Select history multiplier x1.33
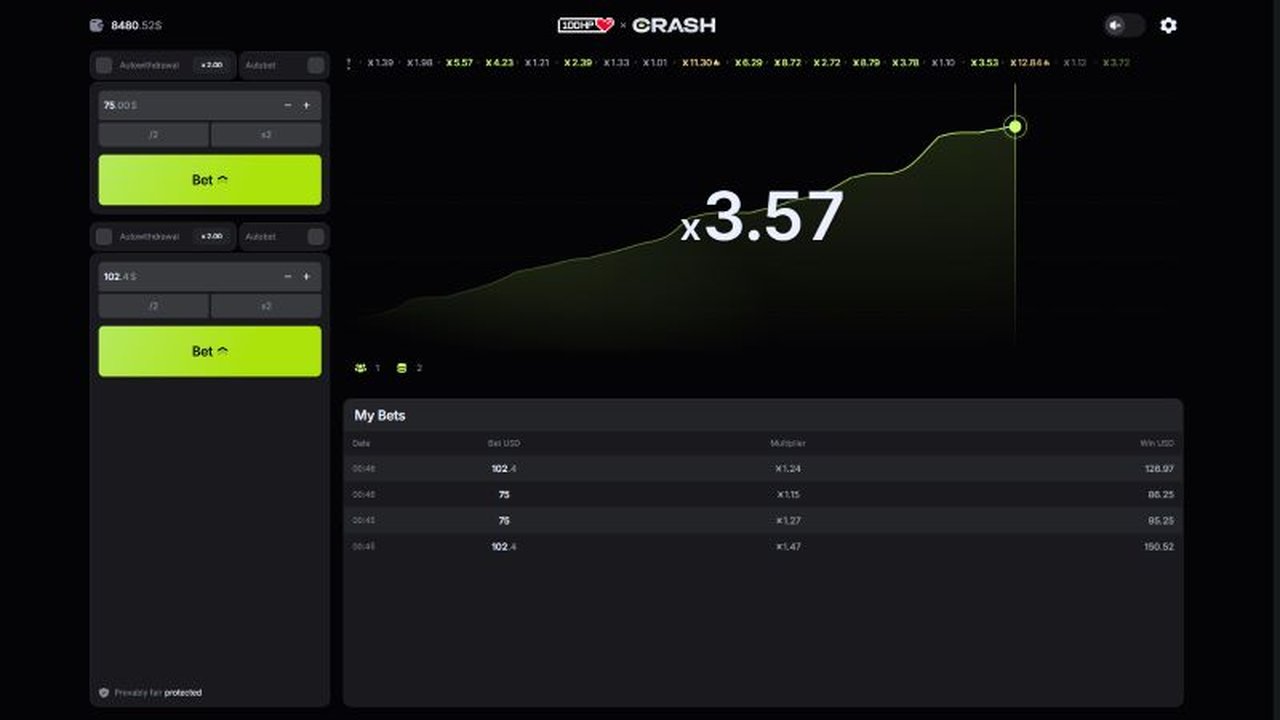Image resolution: width=1280 pixels, height=720 pixels. coord(616,63)
